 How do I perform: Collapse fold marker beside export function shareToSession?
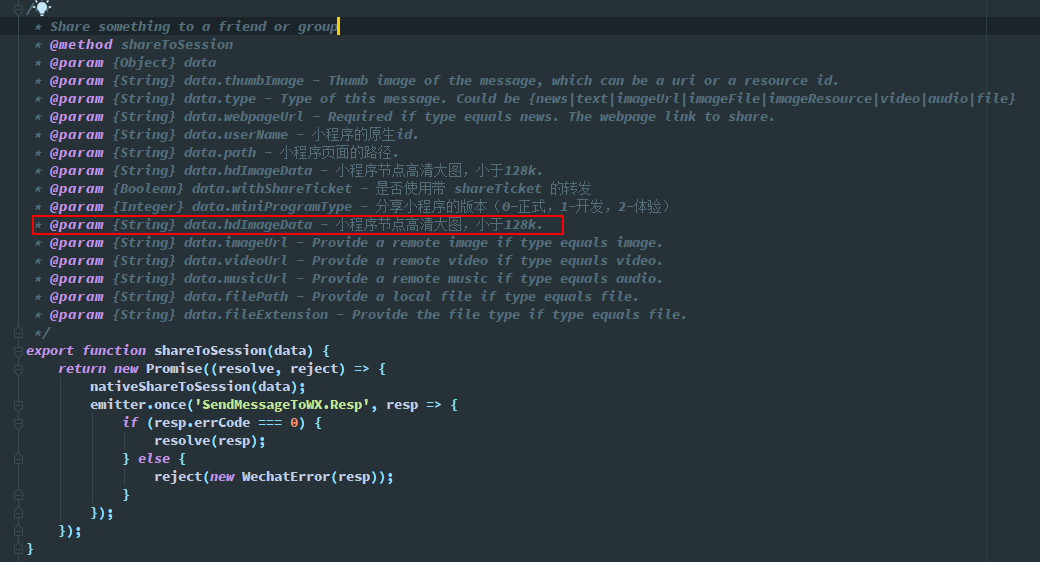19,351
